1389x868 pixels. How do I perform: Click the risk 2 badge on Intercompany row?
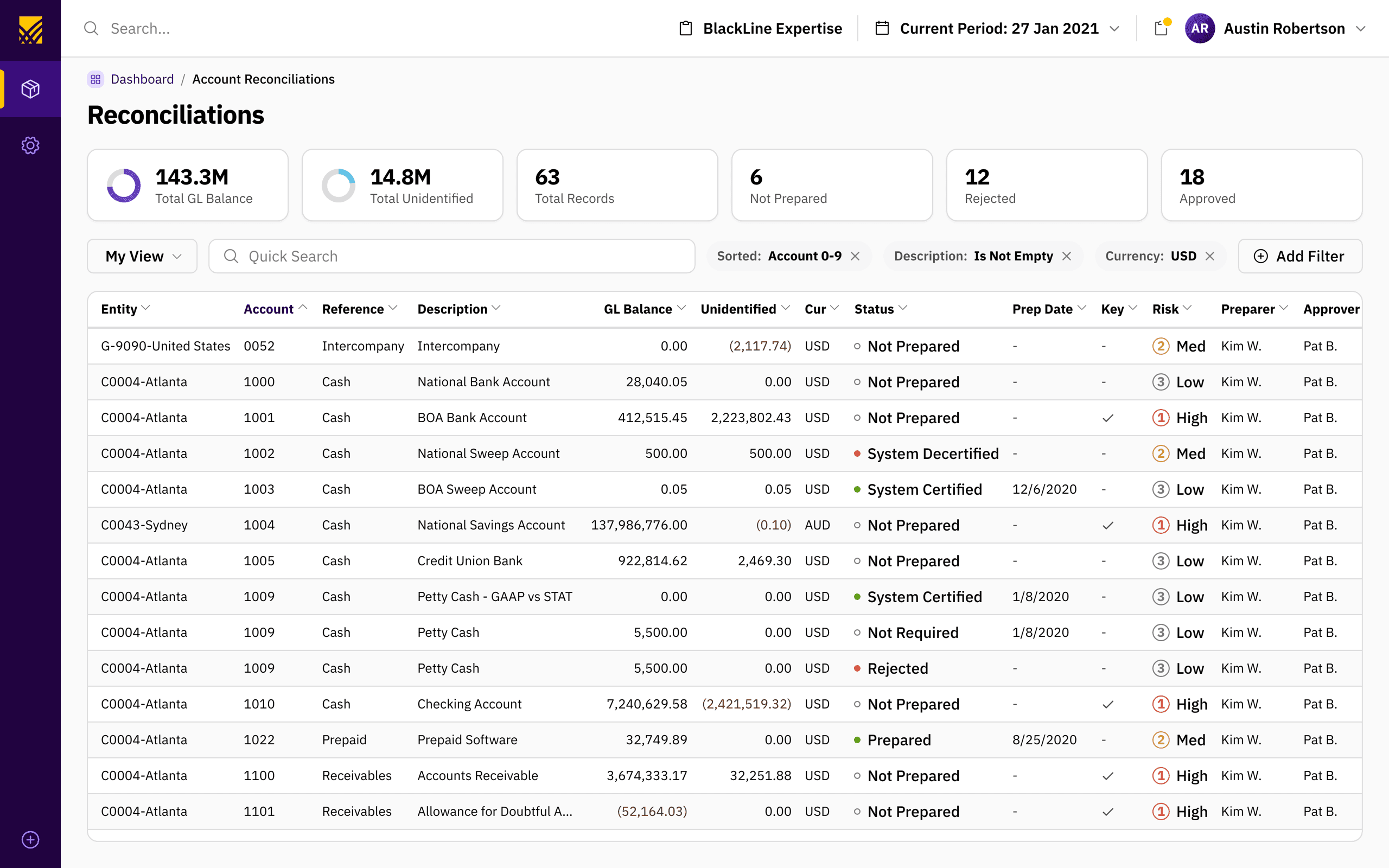1161,346
